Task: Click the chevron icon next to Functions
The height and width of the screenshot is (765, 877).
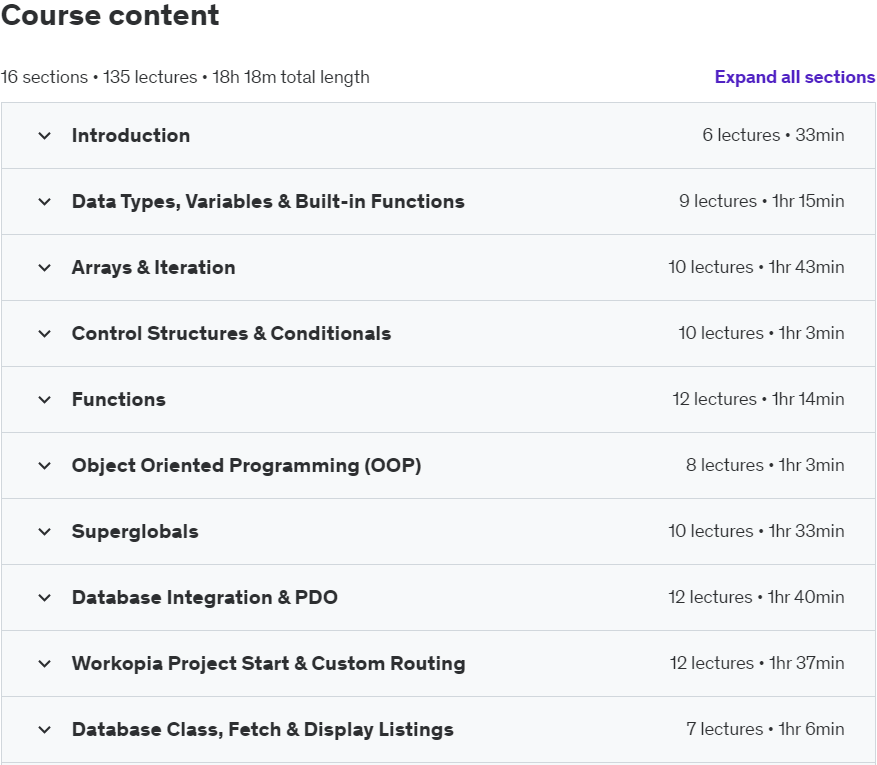Action: coord(44,400)
